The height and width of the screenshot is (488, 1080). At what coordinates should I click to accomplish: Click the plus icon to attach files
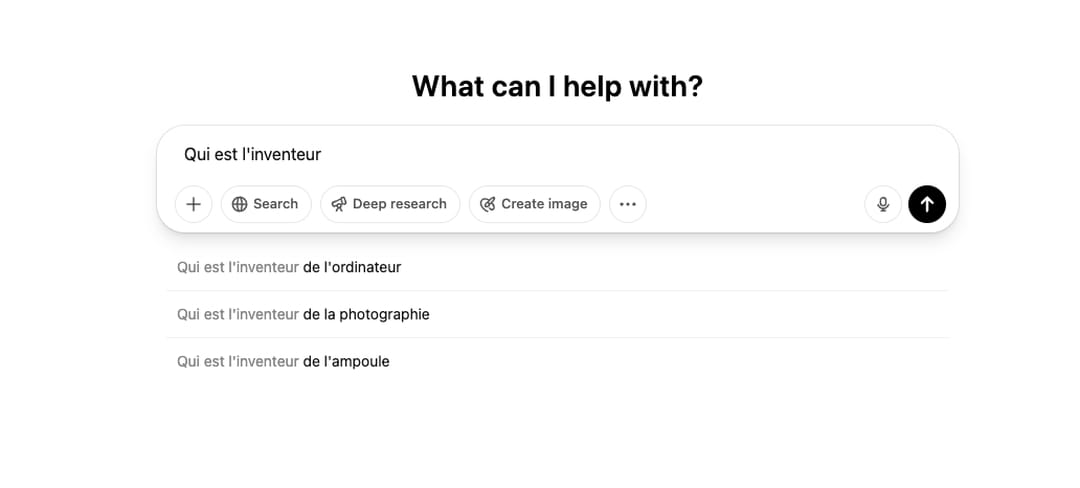pos(194,204)
